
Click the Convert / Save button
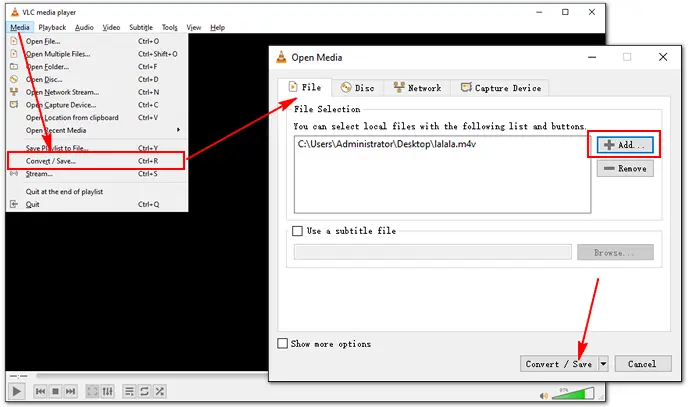point(559,364)
